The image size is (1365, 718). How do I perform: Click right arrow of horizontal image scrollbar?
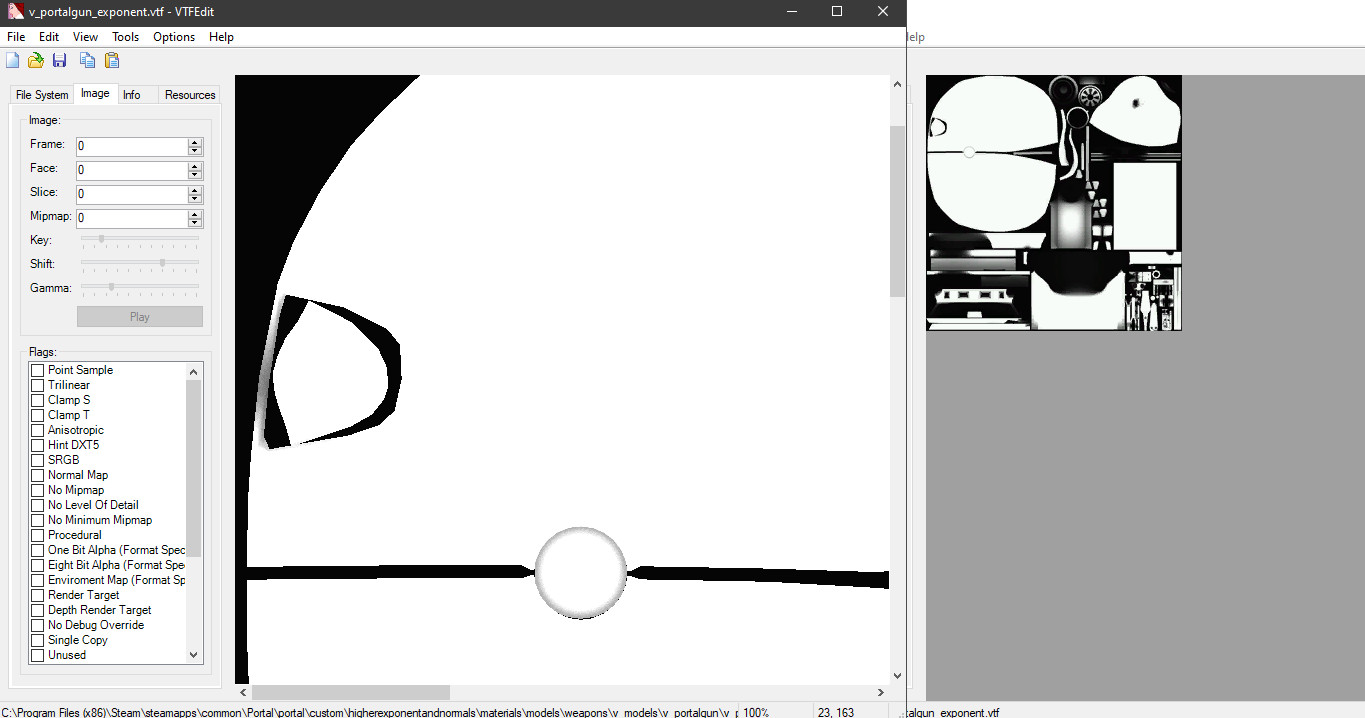(880, 692)
